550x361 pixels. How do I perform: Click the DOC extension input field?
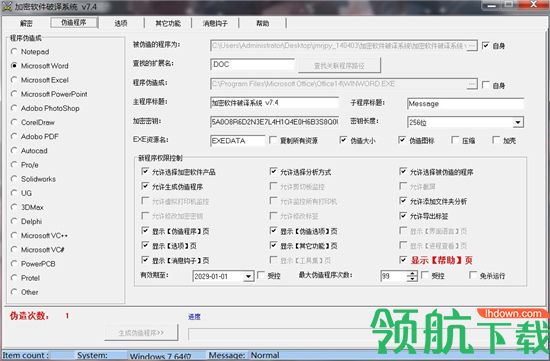[252, 65]
